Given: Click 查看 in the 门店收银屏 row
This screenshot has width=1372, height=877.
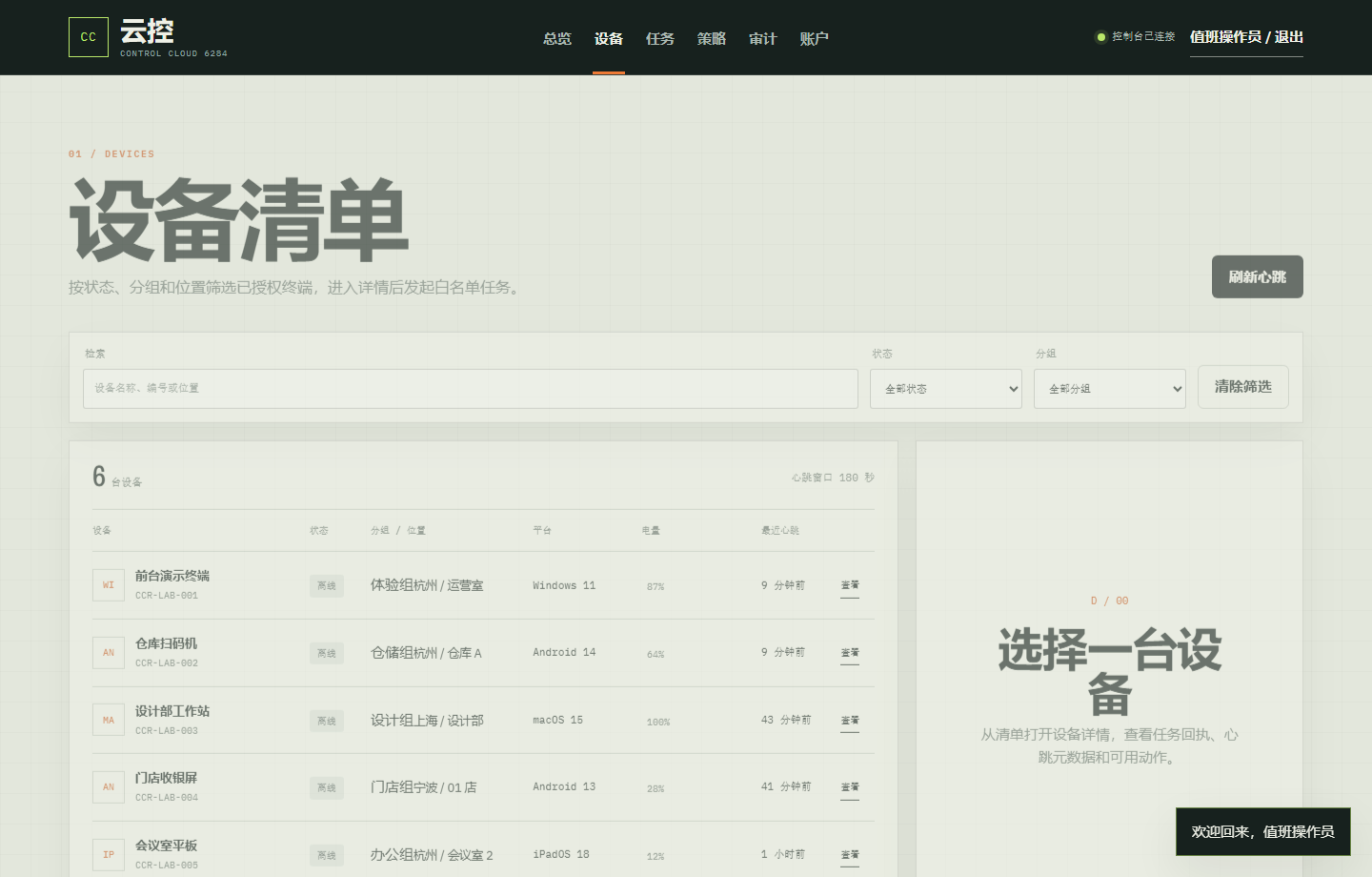Looking at the screenshot, I should [850, 787].
